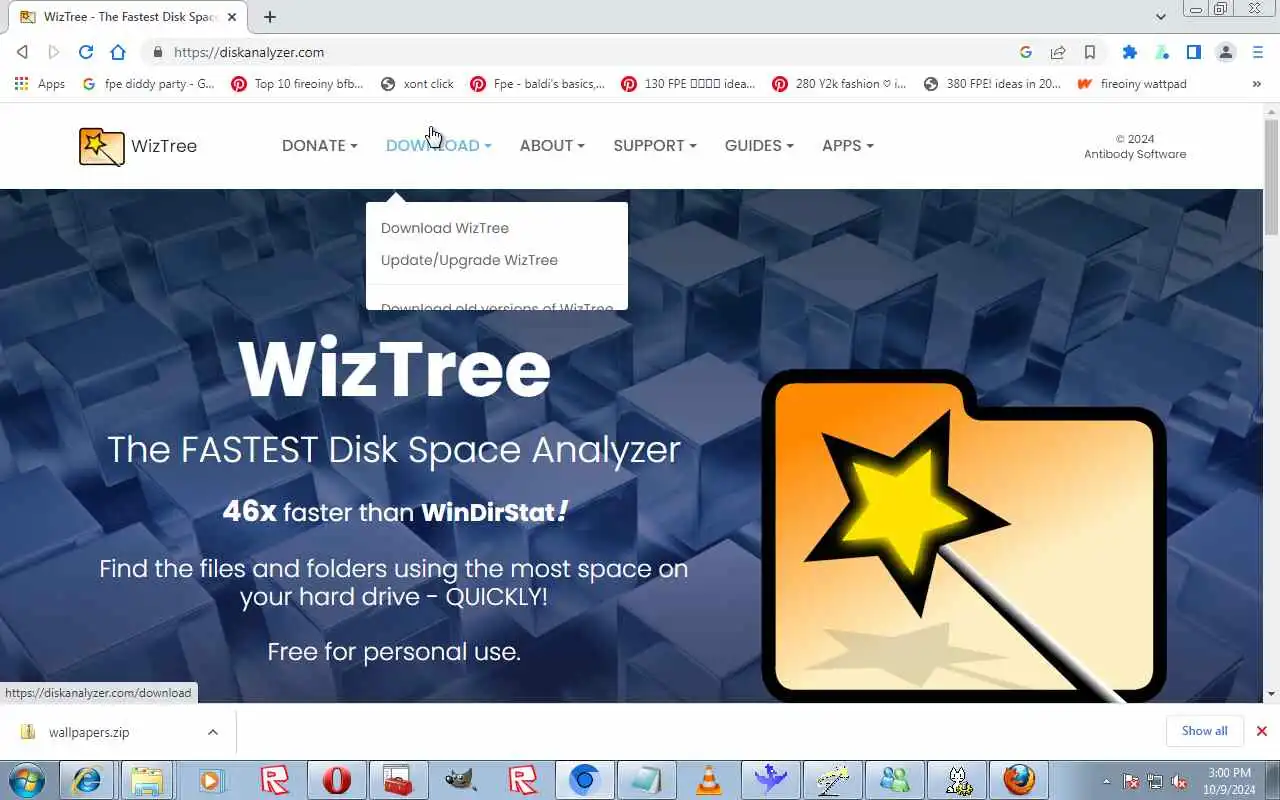1280x800 pixels.
Task: Click the volume speaker tray icon
Action: (x=1180, y=781)
